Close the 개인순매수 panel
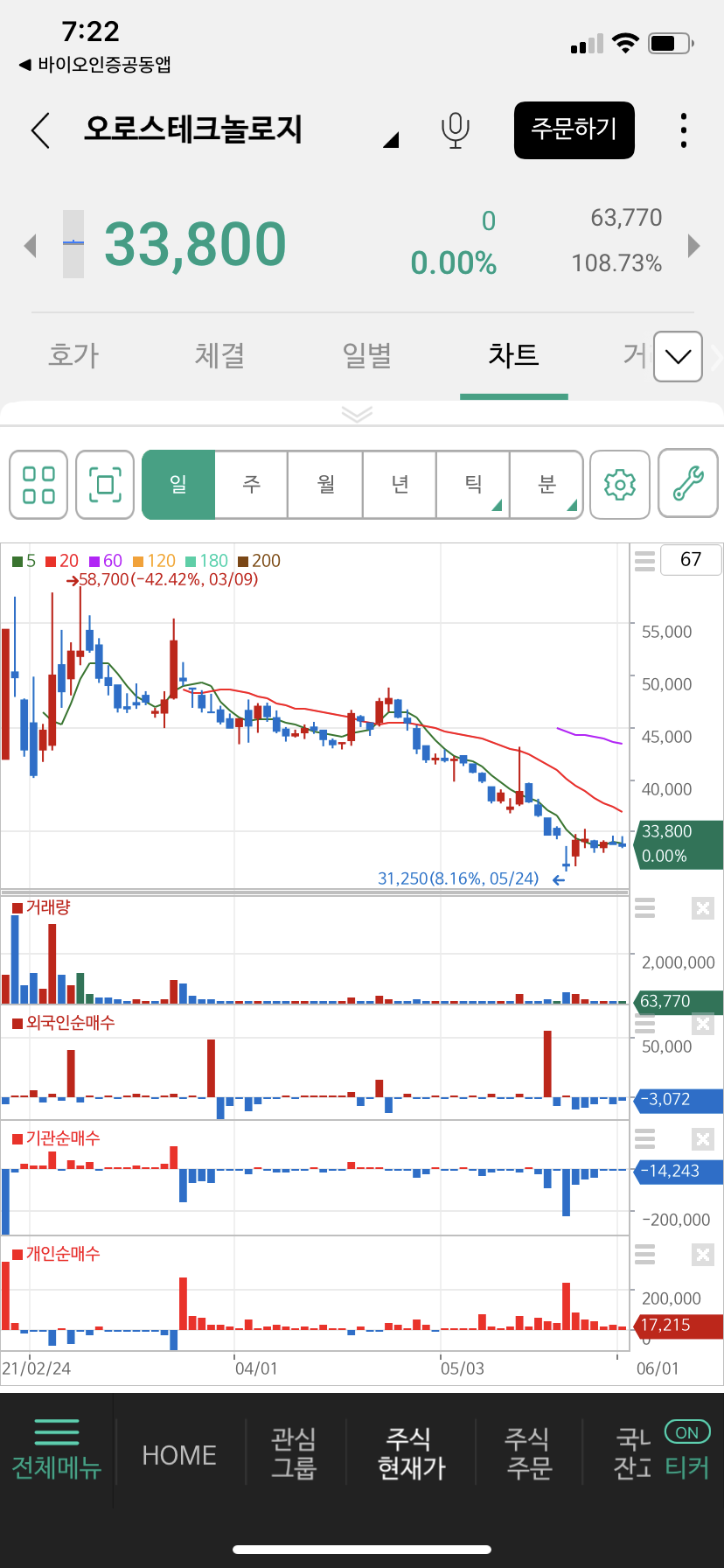This screenshot has width=724, height=1568. tap(702, 1255)
